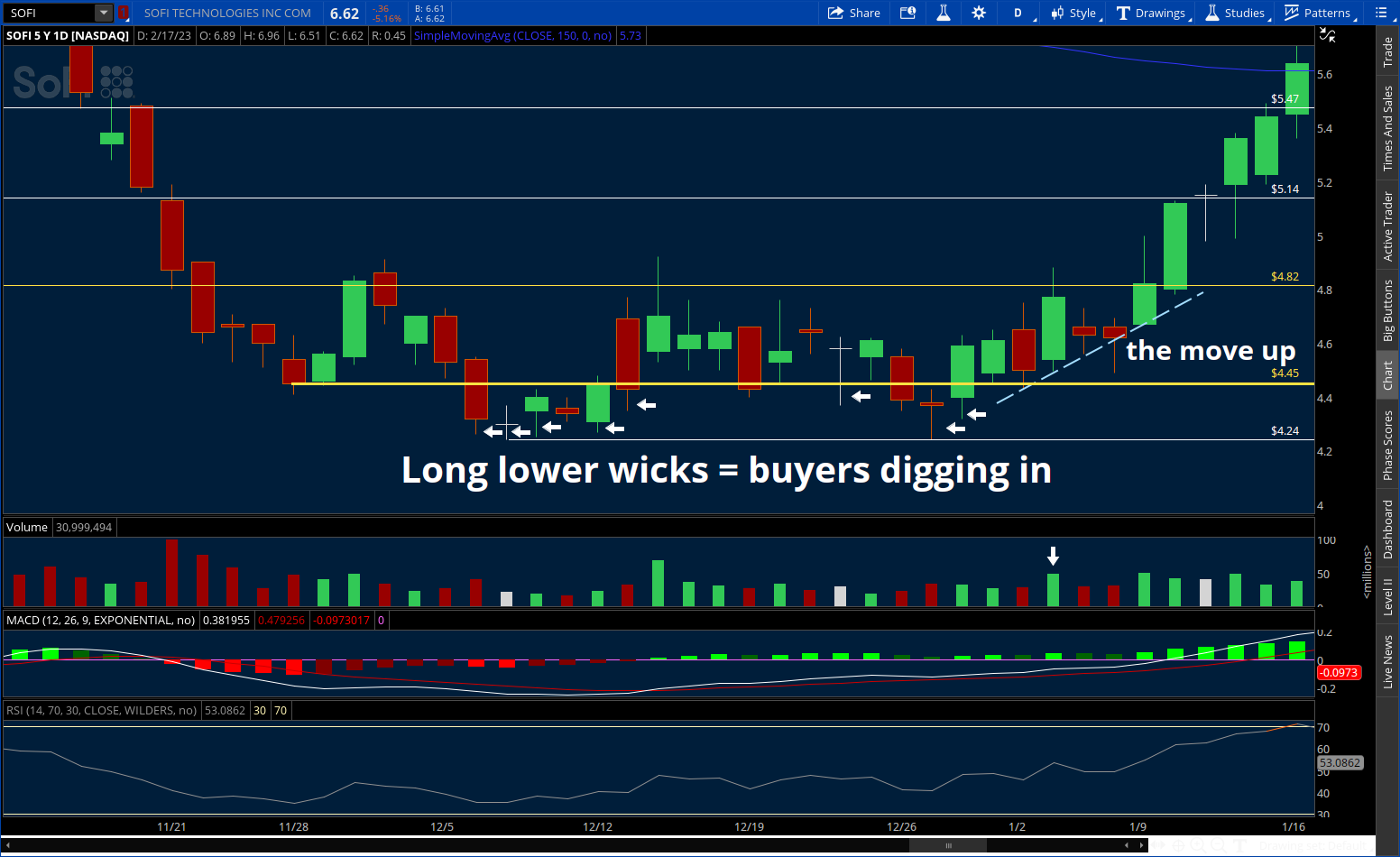Viewport: 1400px width, 857px height.
Task: Click the Volume study label
Action: [27, 527]
